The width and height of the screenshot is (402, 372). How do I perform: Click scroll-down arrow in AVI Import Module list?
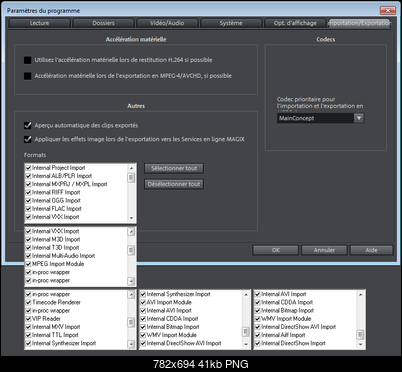[x=246, y=344]
